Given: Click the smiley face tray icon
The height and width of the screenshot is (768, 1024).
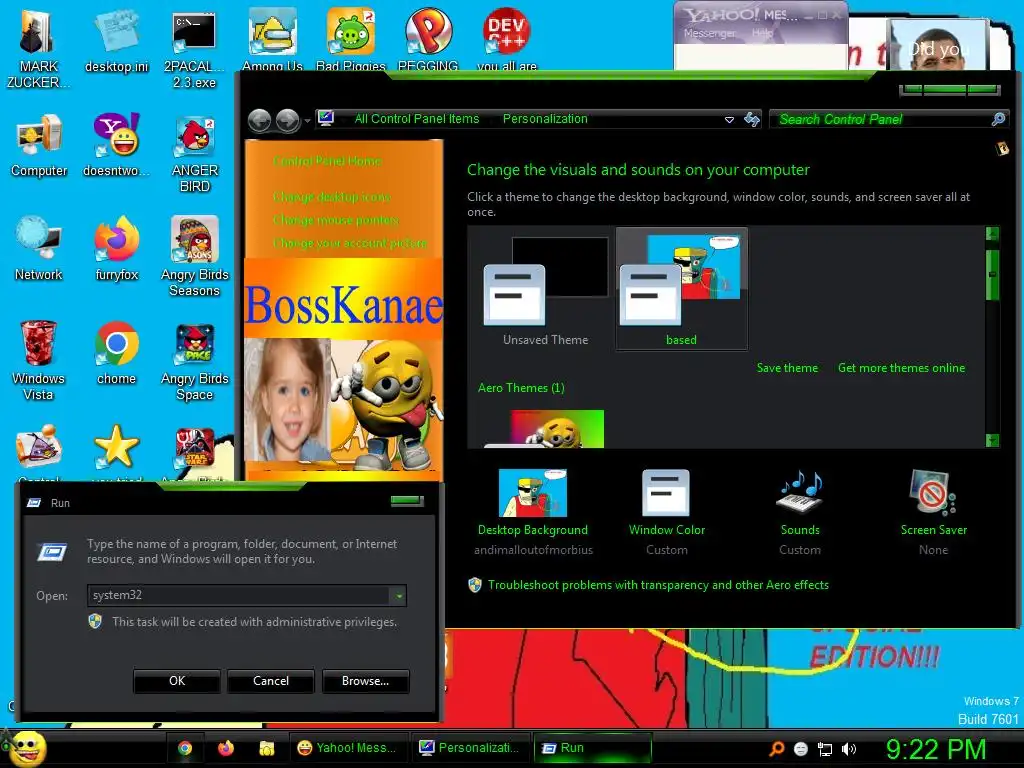Looking at the screenshot, I should [x=801, y=749].
